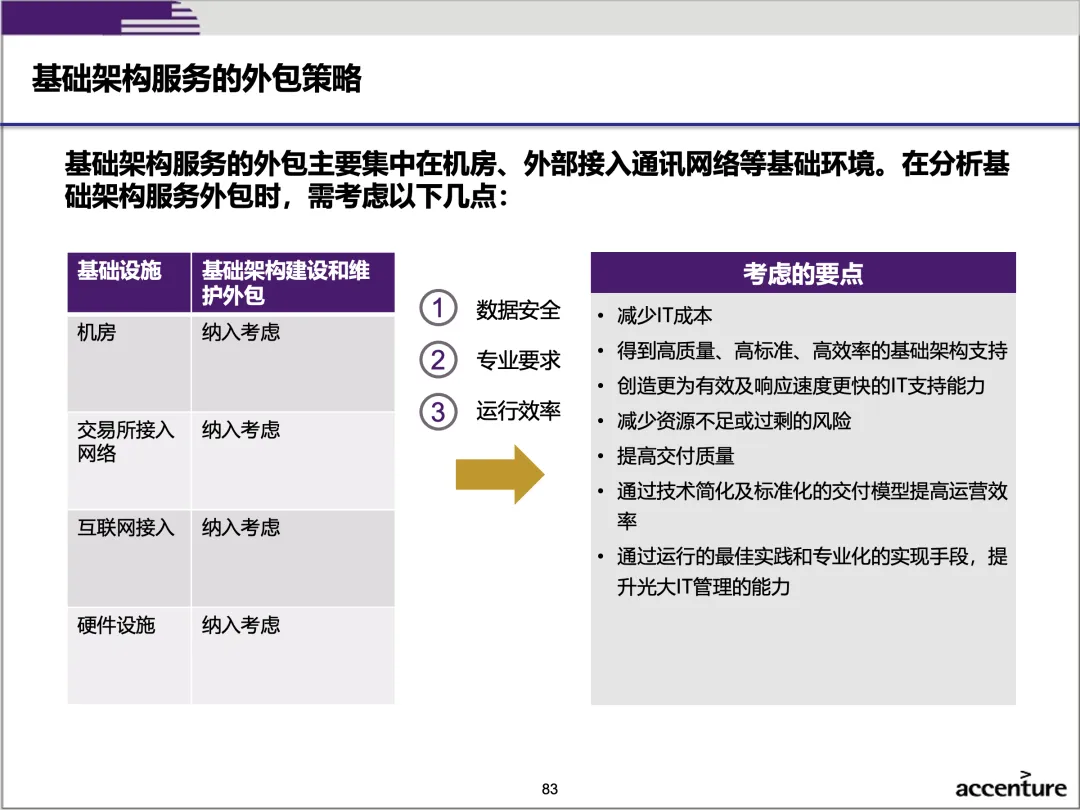
Task: Click the intro paragraph starting 基础架构服务的外包主要集中
Action: [x=537, y=180]
